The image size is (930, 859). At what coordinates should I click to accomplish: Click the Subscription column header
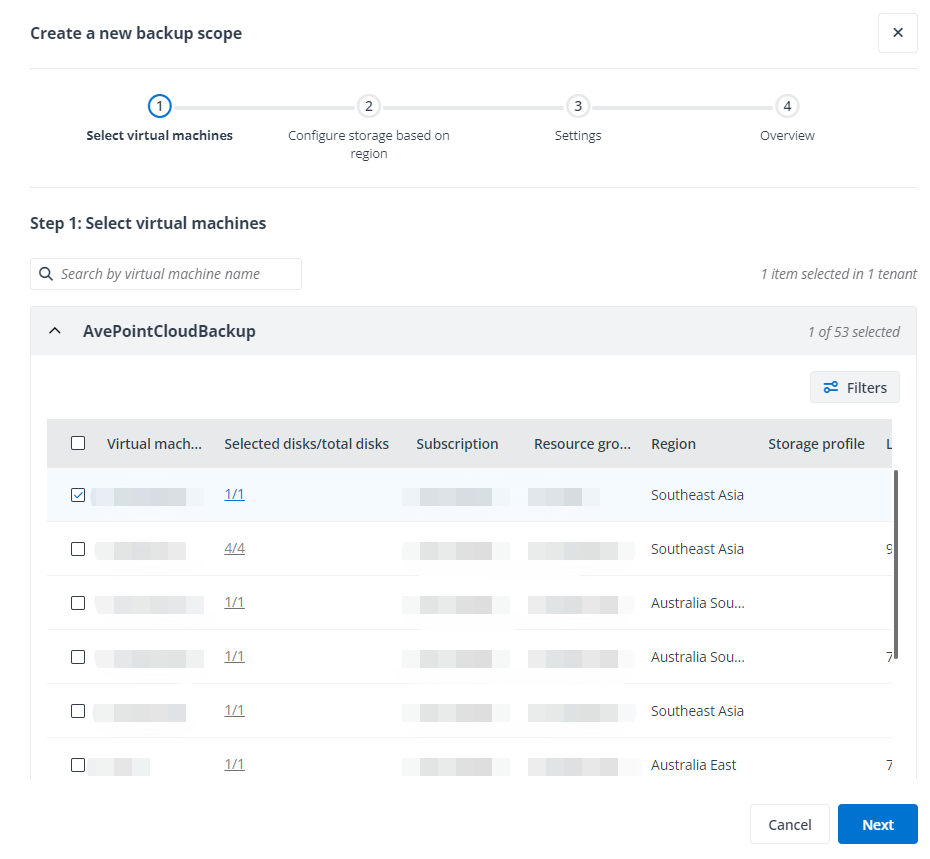457,443
